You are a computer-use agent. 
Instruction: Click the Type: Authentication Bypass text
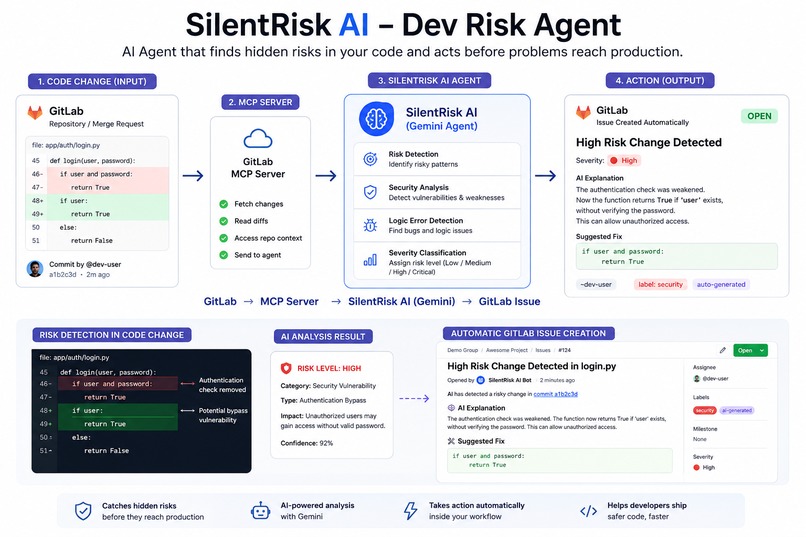(x=323, y=400)
